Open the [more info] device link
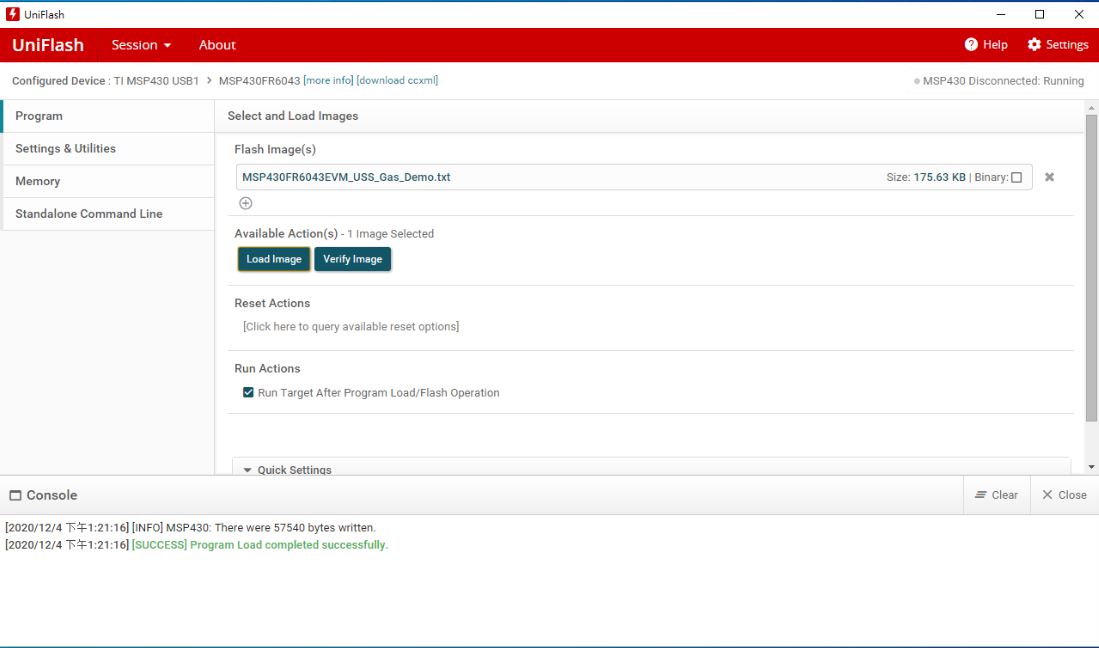The width and height of the screenshot is (1099, 648). pyautogui.click(x=328, y=81)
